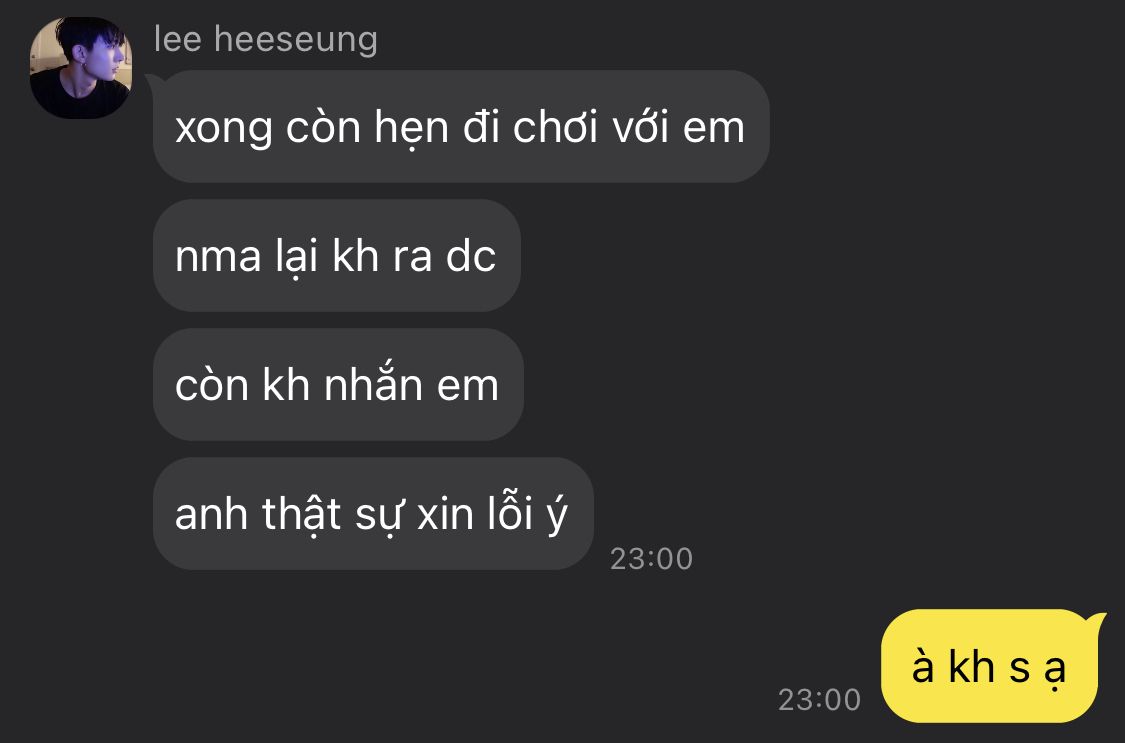This screenshot has height=743, width=1125.
Task: Click the word 'xong' starting the first message
Action: pos(224,129)
